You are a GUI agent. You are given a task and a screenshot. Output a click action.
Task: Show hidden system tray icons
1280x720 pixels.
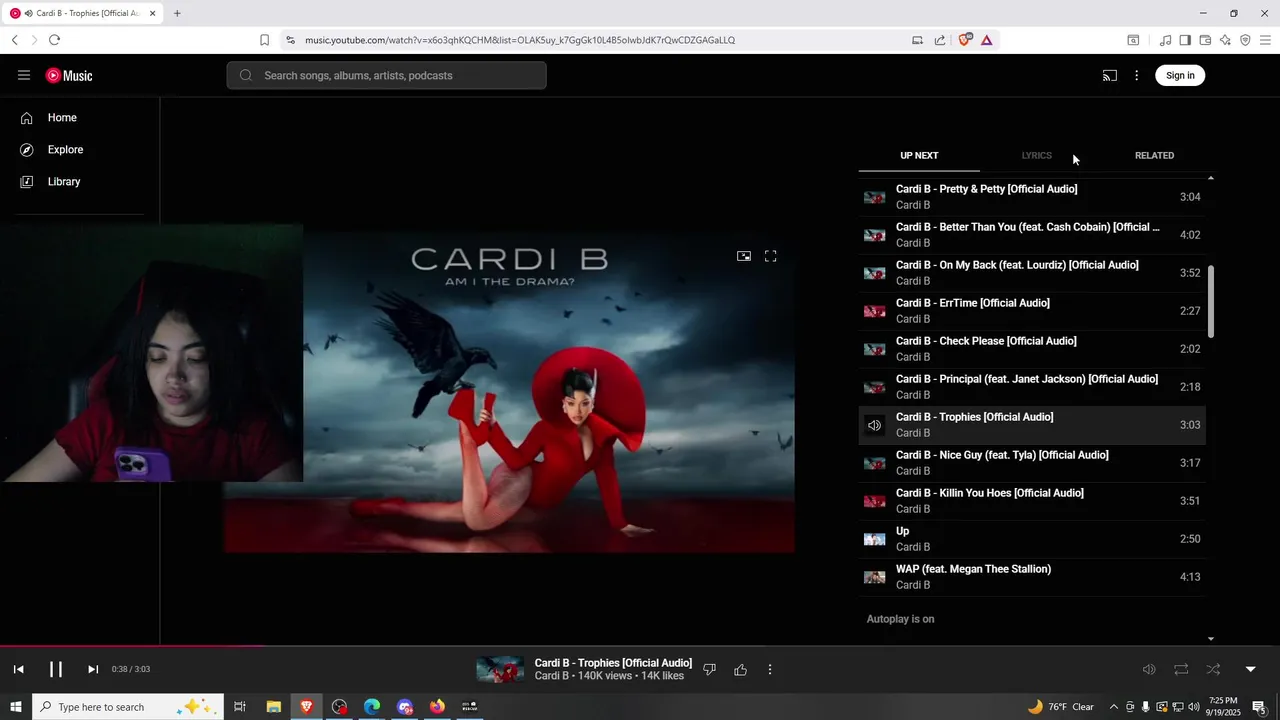(1113, 707)
